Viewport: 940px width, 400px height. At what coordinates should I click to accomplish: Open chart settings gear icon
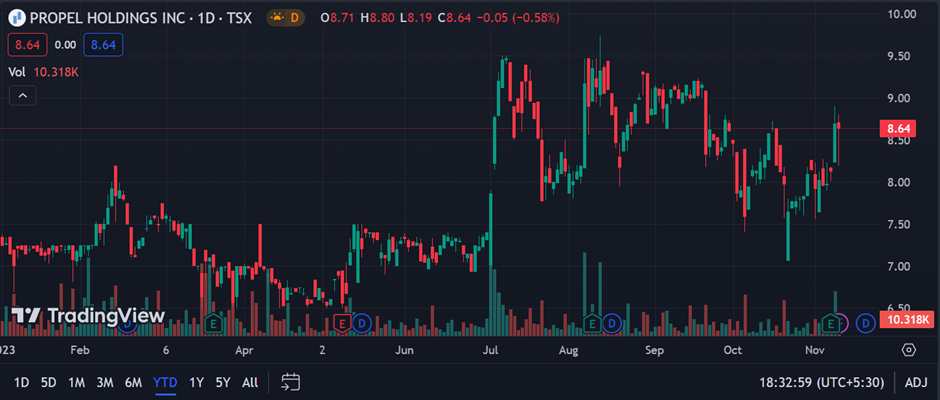909,350
